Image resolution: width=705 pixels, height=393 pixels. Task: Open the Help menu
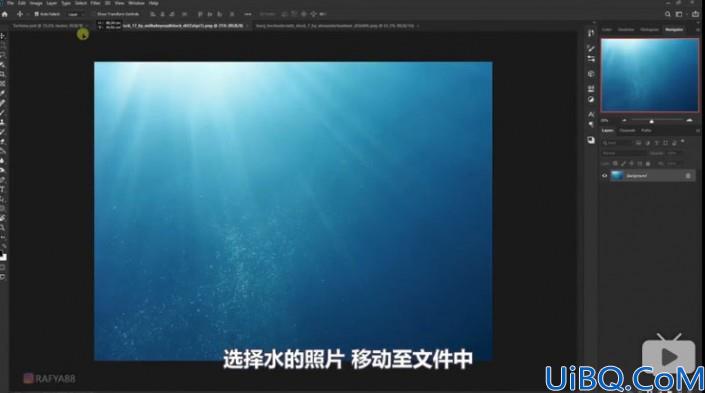[153, 3]
